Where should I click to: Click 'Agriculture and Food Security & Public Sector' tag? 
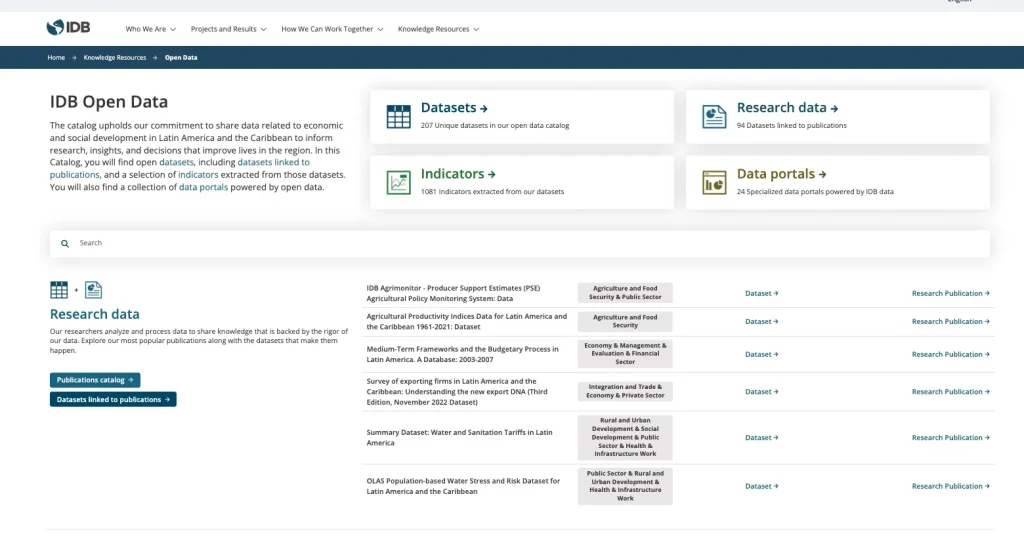pyautogui.click(x=625, y=292)
